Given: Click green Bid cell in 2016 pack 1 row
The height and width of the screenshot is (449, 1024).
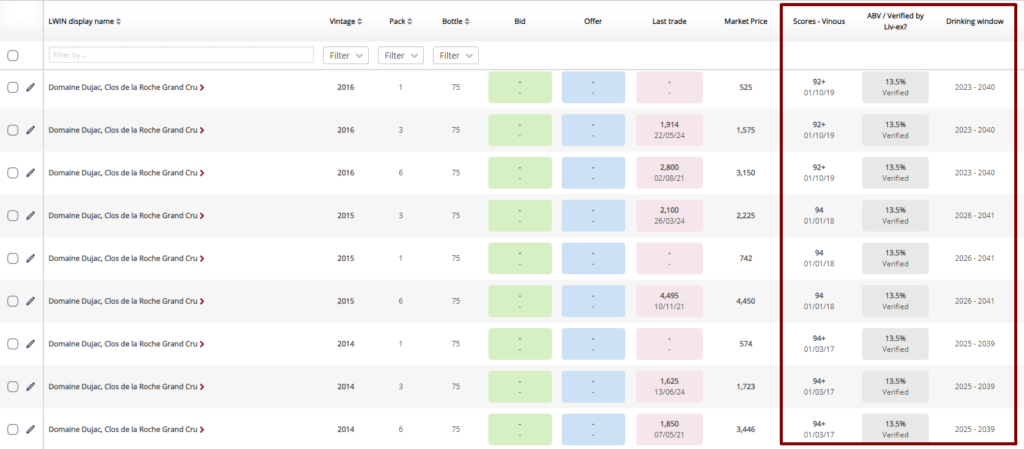Looking at the screenshot, I should pyautogui.click(x=520, y=87).
